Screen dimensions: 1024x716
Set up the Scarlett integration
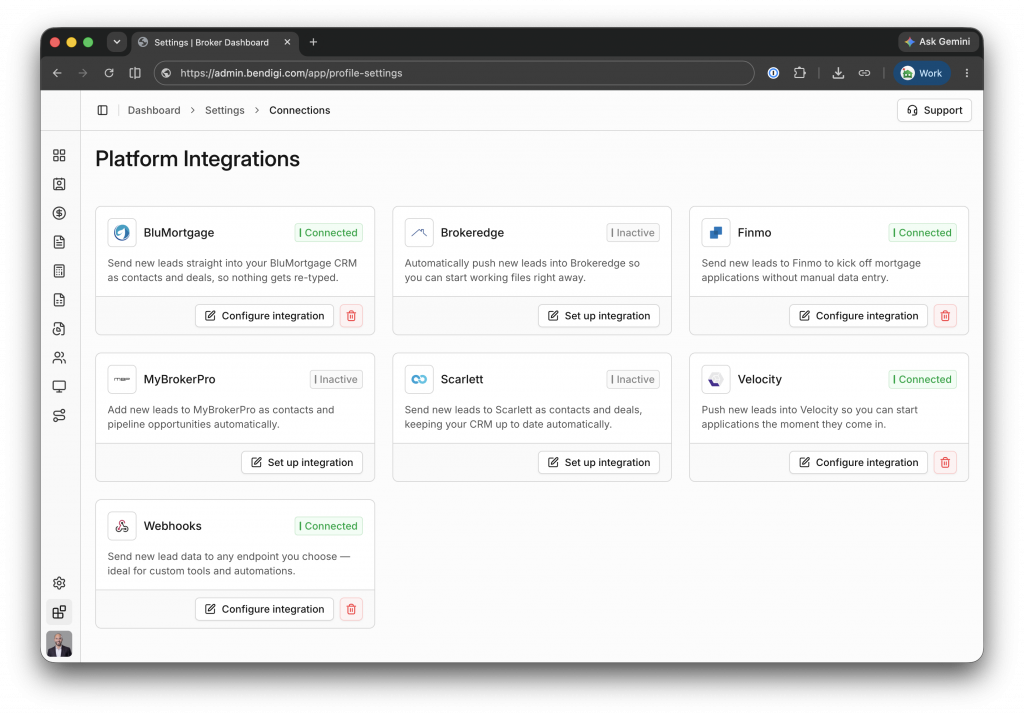point(599,463)
